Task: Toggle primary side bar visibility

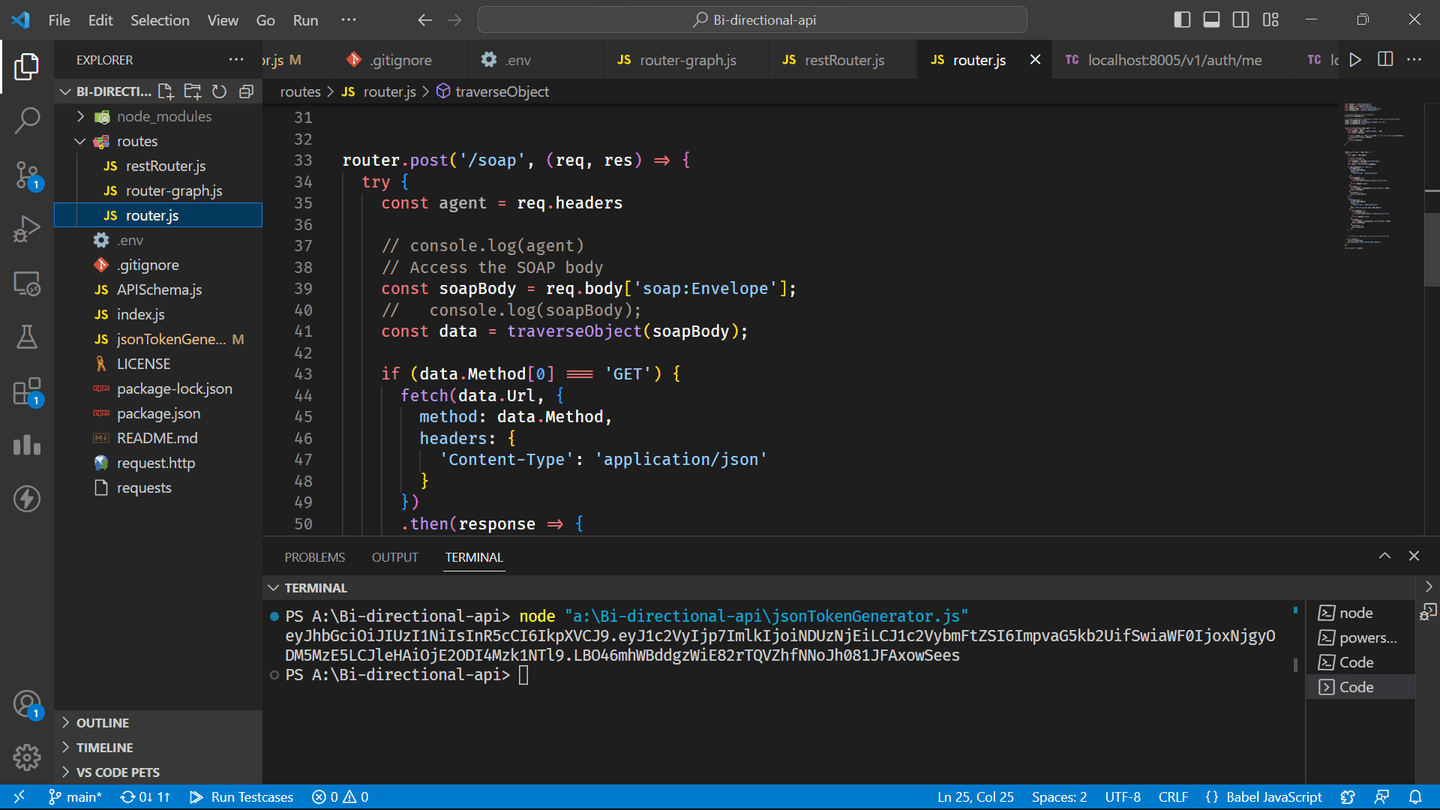Action: [1182, 20]
